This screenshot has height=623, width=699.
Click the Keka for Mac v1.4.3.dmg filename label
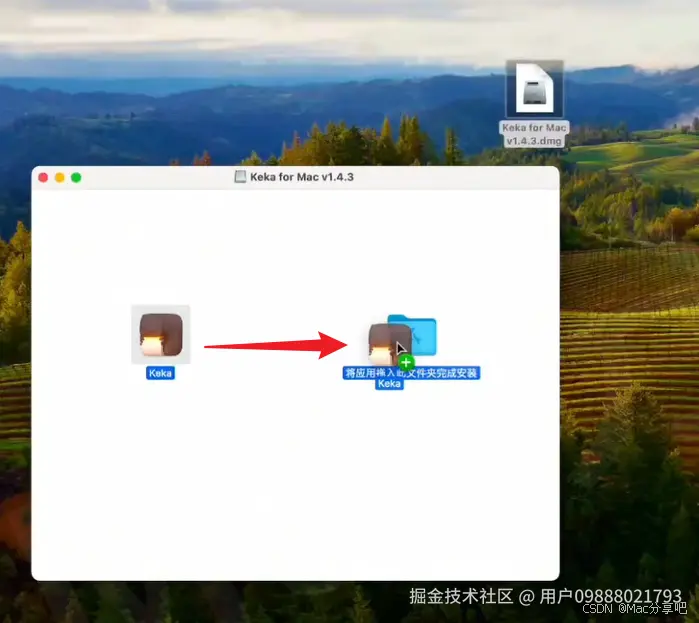534,134
